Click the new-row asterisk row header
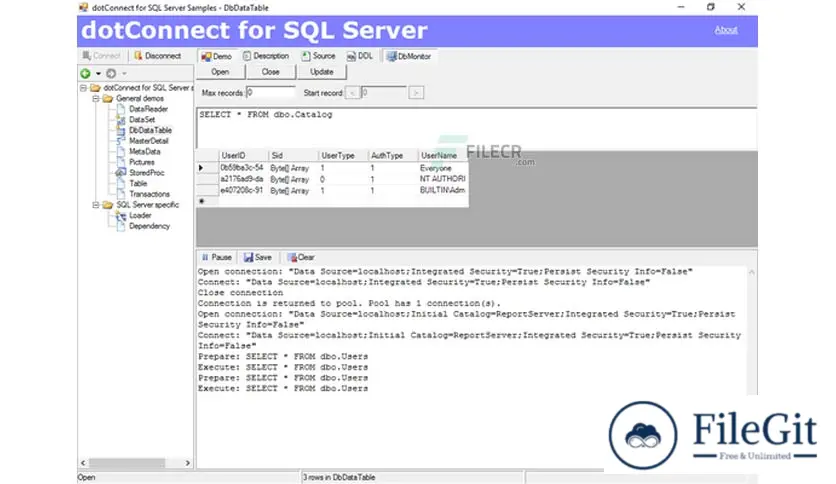 tap(207, 201)
